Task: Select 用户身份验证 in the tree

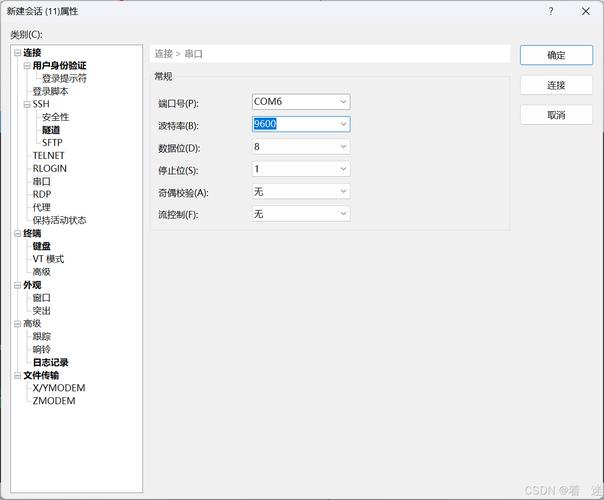Action: (59, 65)
